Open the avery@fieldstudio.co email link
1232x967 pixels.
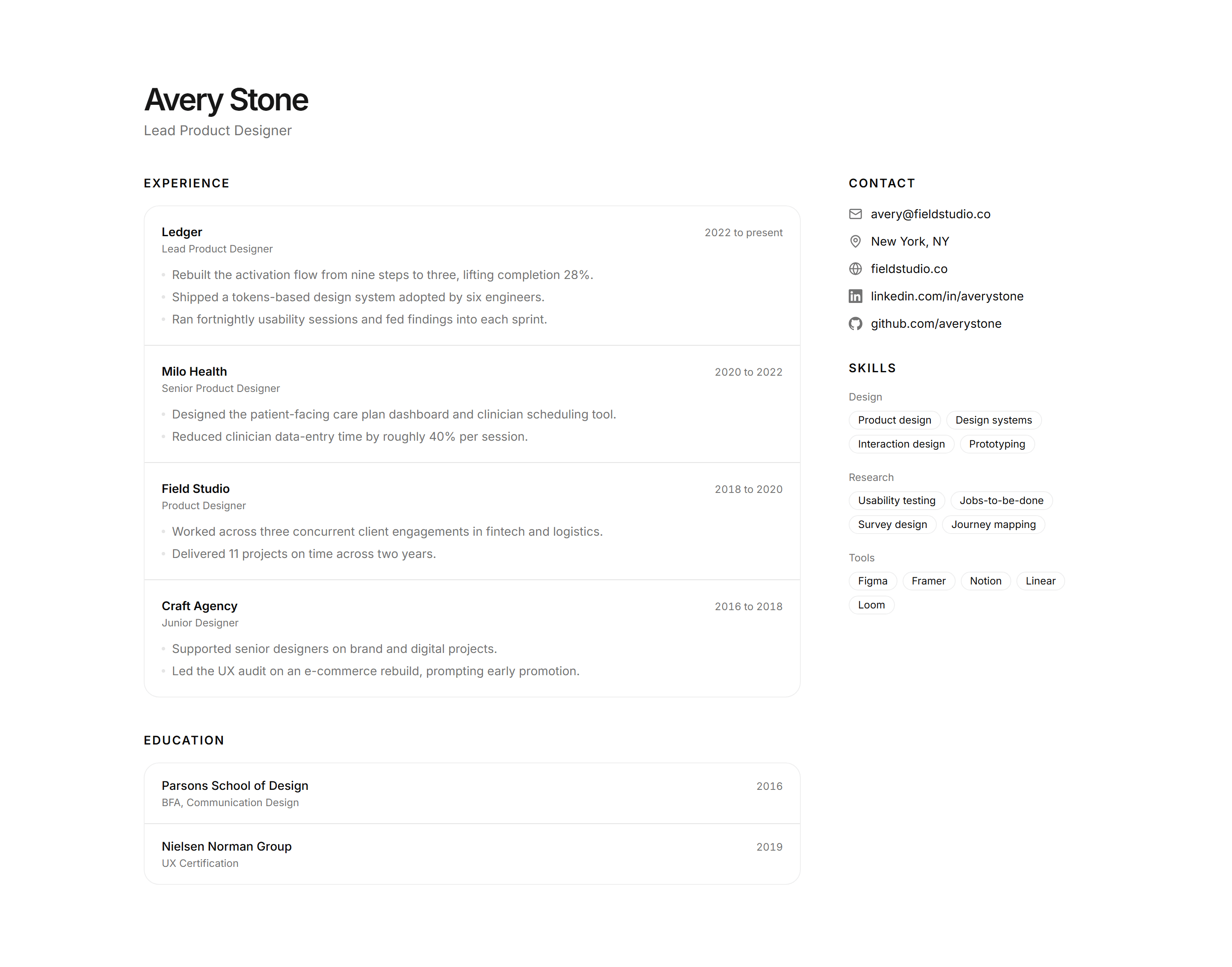click(x=930, y=214)
